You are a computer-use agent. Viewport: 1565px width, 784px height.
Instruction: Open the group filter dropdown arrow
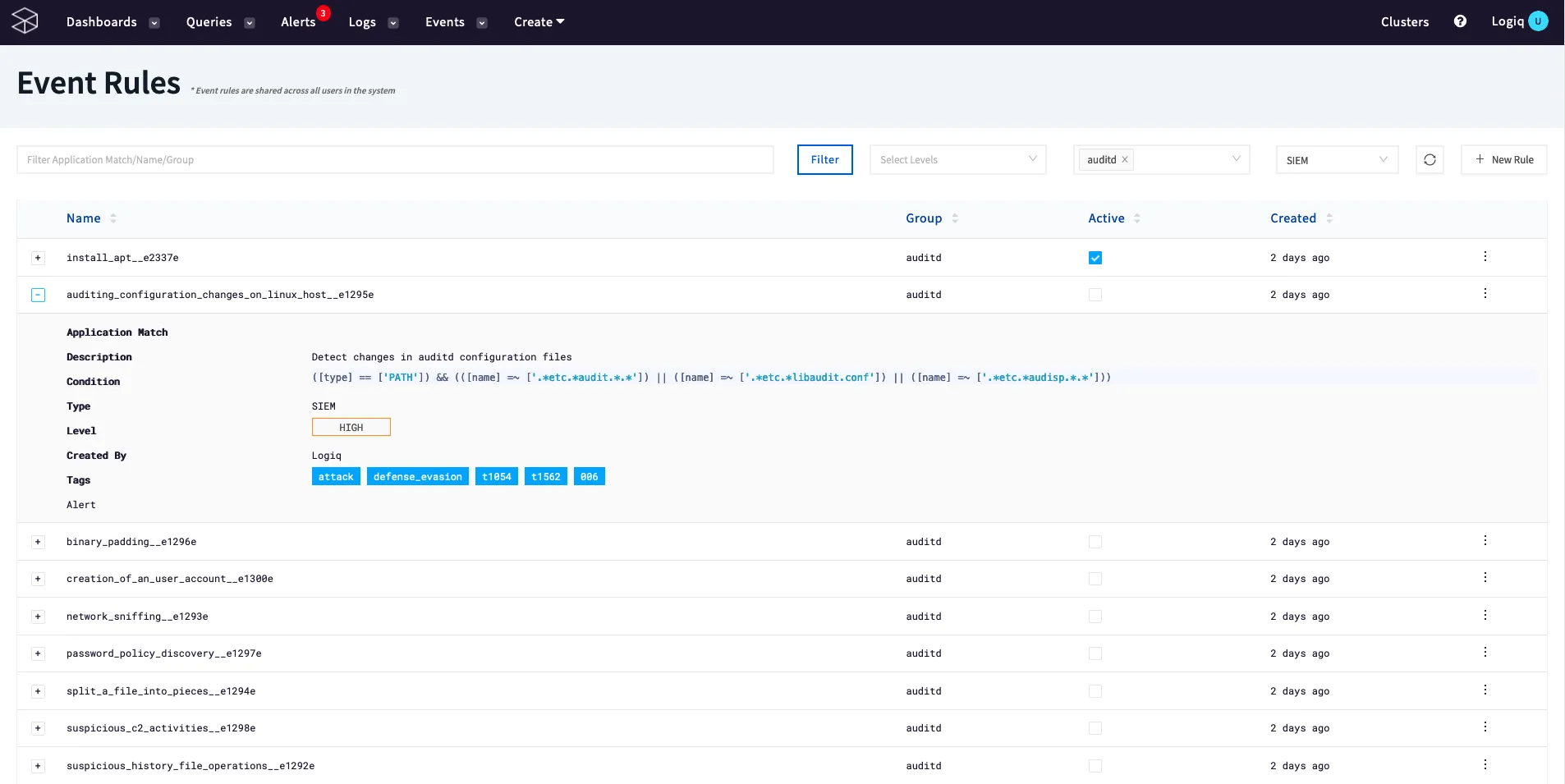(1236, 159)
